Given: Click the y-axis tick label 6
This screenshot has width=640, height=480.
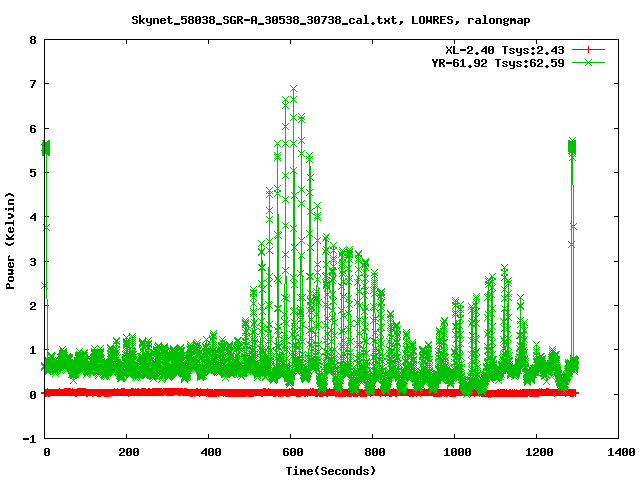Looking at the screenshot, I should pyautogui.click(x=33, y=129).
